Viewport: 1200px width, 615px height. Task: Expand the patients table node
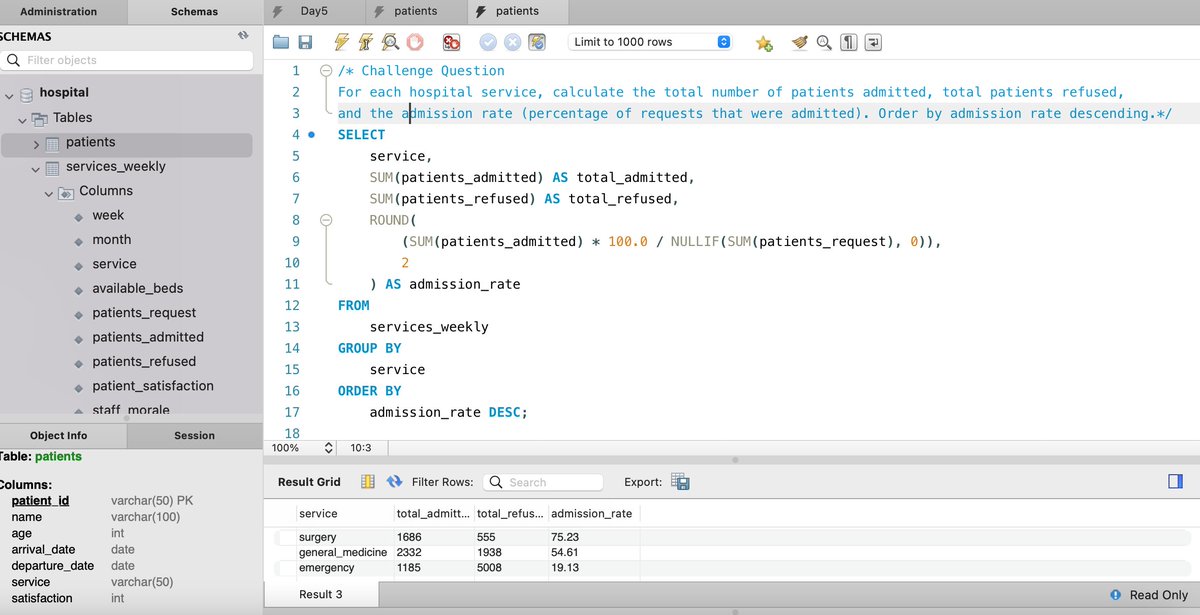(36, 143)
